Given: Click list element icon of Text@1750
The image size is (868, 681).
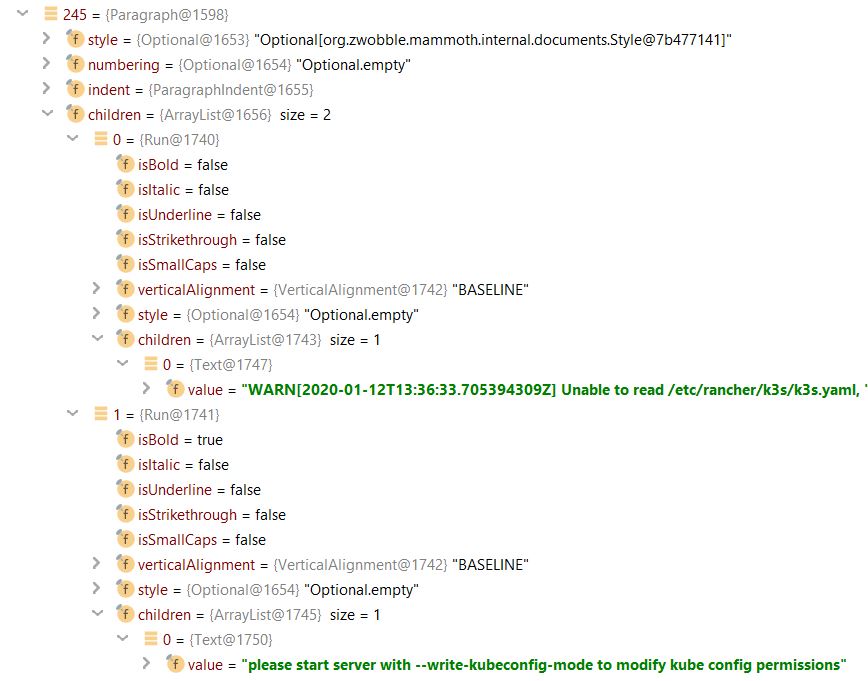Looking at the screenshot, I should [x=151, y=639].
